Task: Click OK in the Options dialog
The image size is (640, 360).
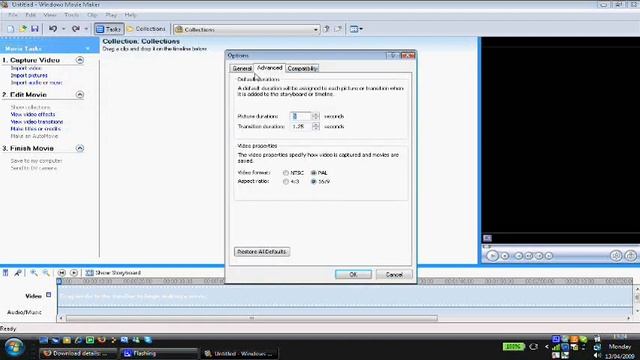Action: click(353, 274)
